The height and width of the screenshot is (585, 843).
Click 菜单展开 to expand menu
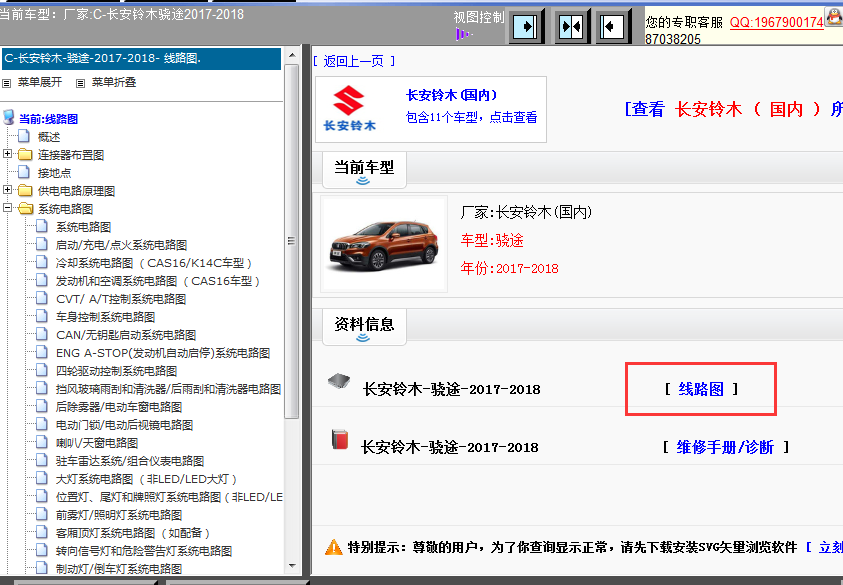pyautogui.click(x=40, y=82)
